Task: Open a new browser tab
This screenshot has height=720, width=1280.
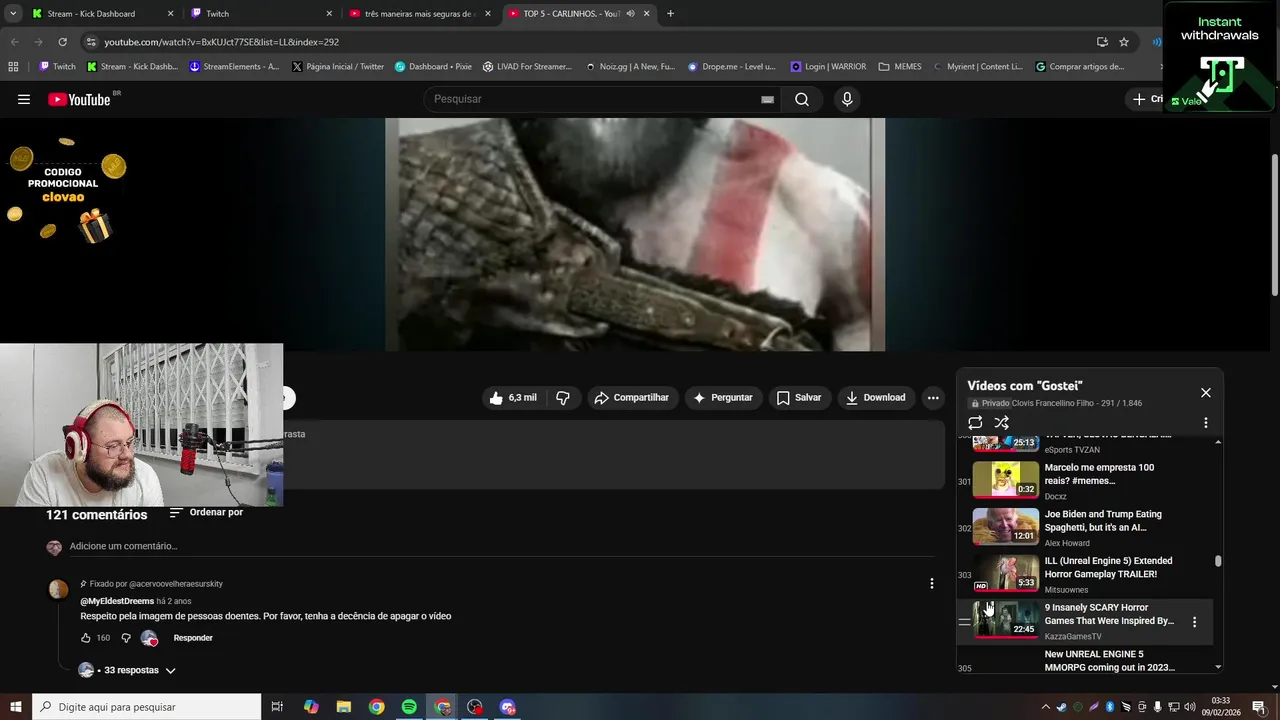Action: click(670, 14)
